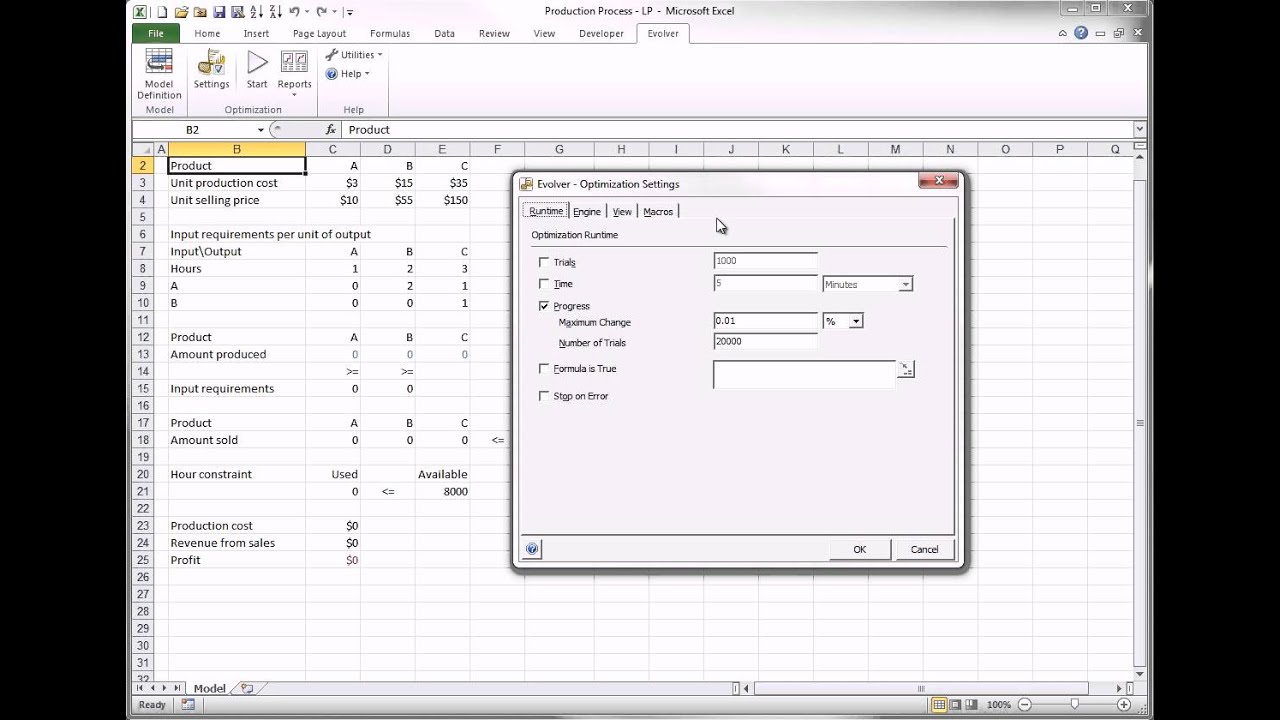The height and width of the screenshot is (720, 1280).
Task: Open the Utilities wrench menu
Action: [x=353, y=55]
